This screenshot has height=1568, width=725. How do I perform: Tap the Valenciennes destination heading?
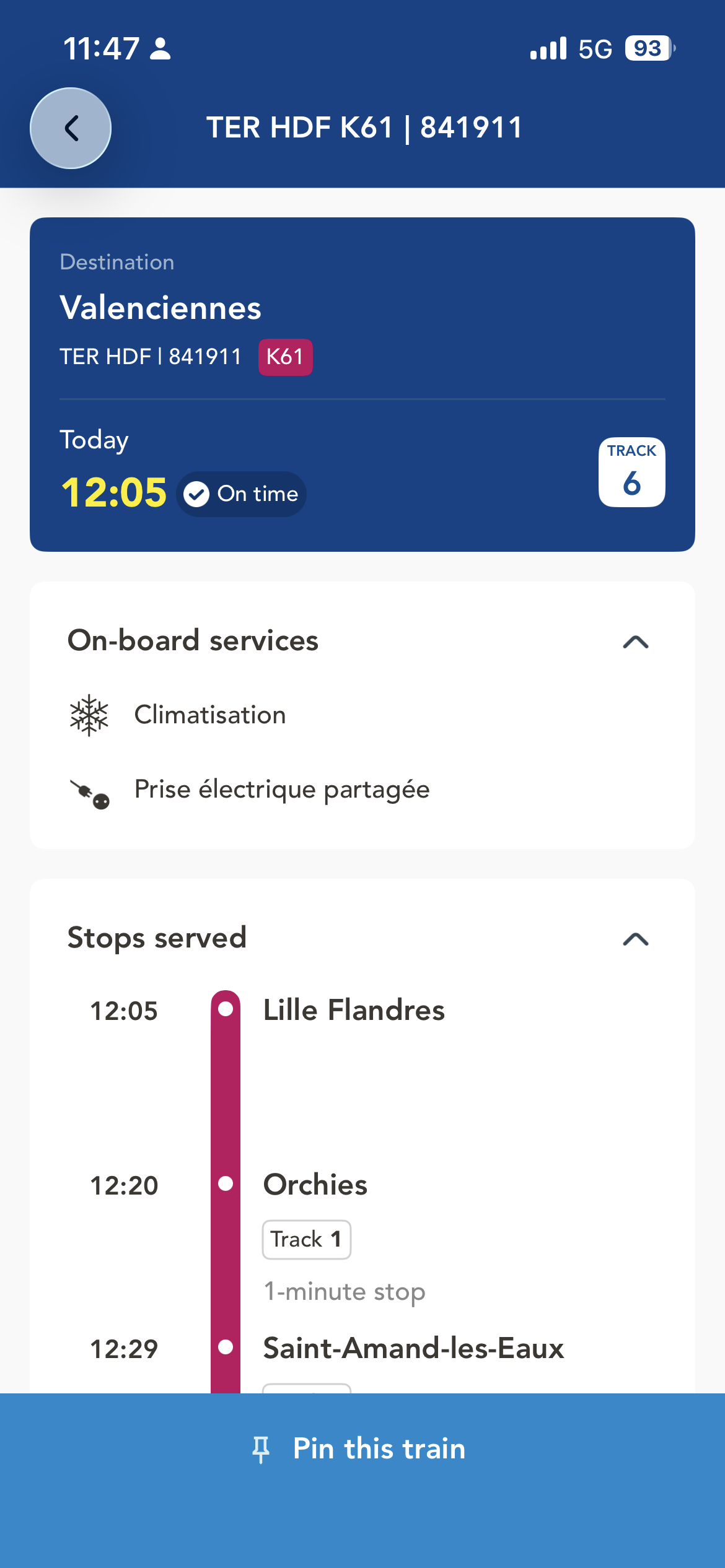(160, 308)
